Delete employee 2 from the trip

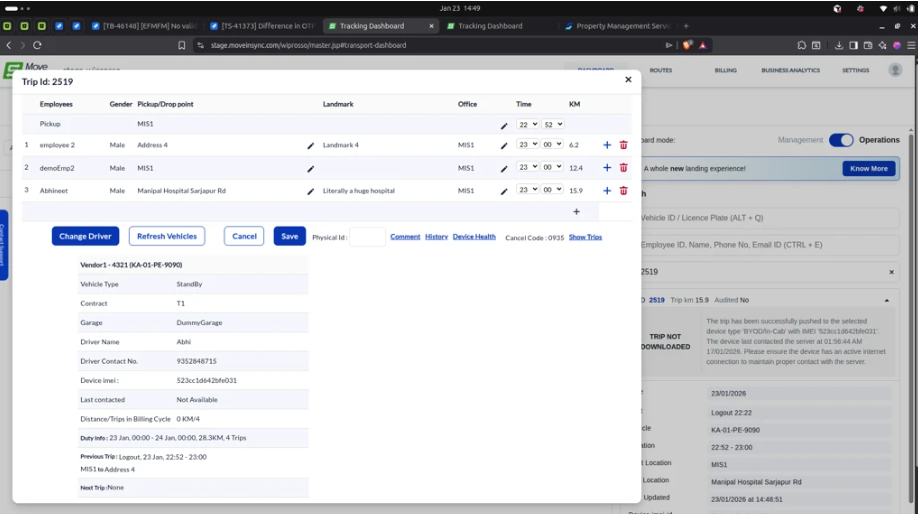[624, 145]
